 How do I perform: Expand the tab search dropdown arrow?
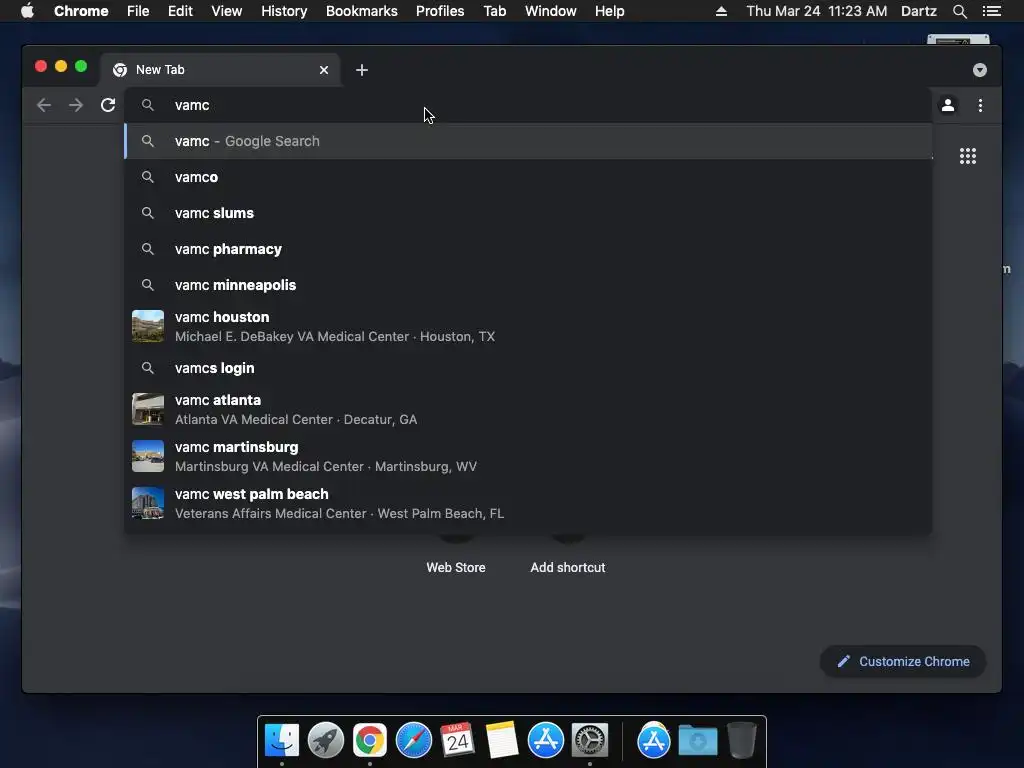(x=980, y=70)
